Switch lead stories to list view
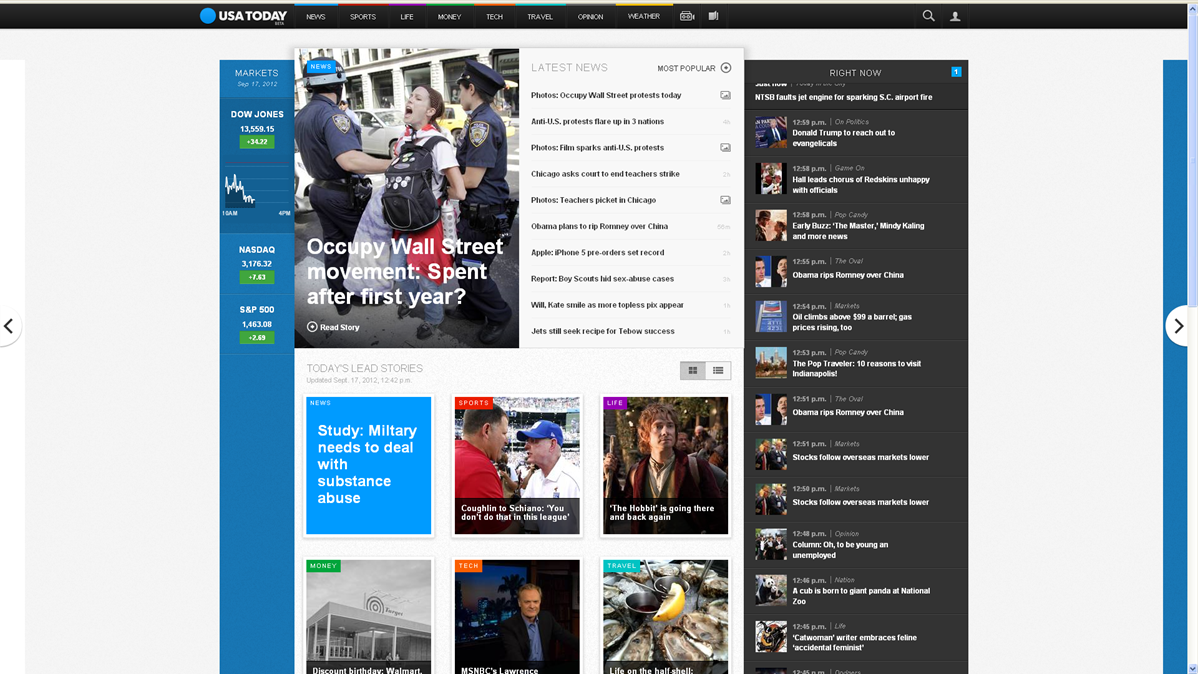 718,371
